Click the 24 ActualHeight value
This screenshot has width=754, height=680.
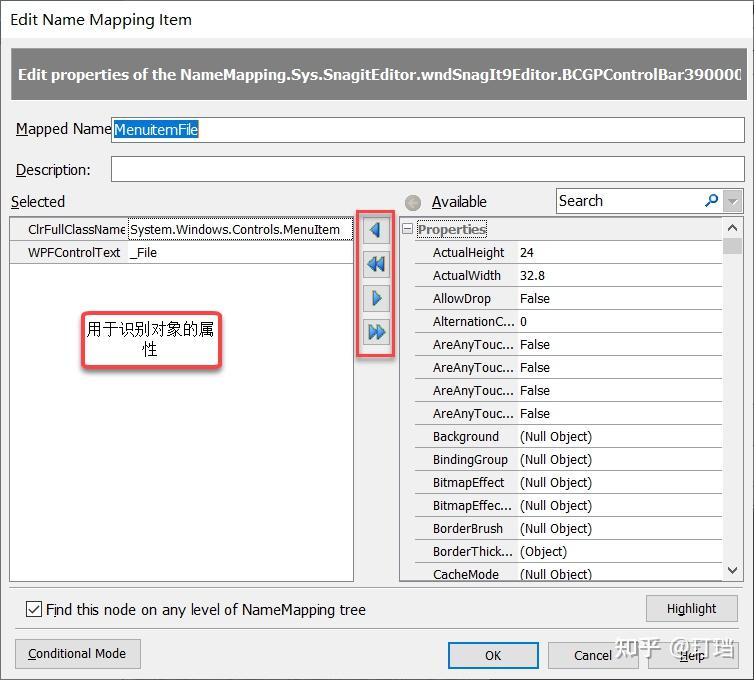527,252
